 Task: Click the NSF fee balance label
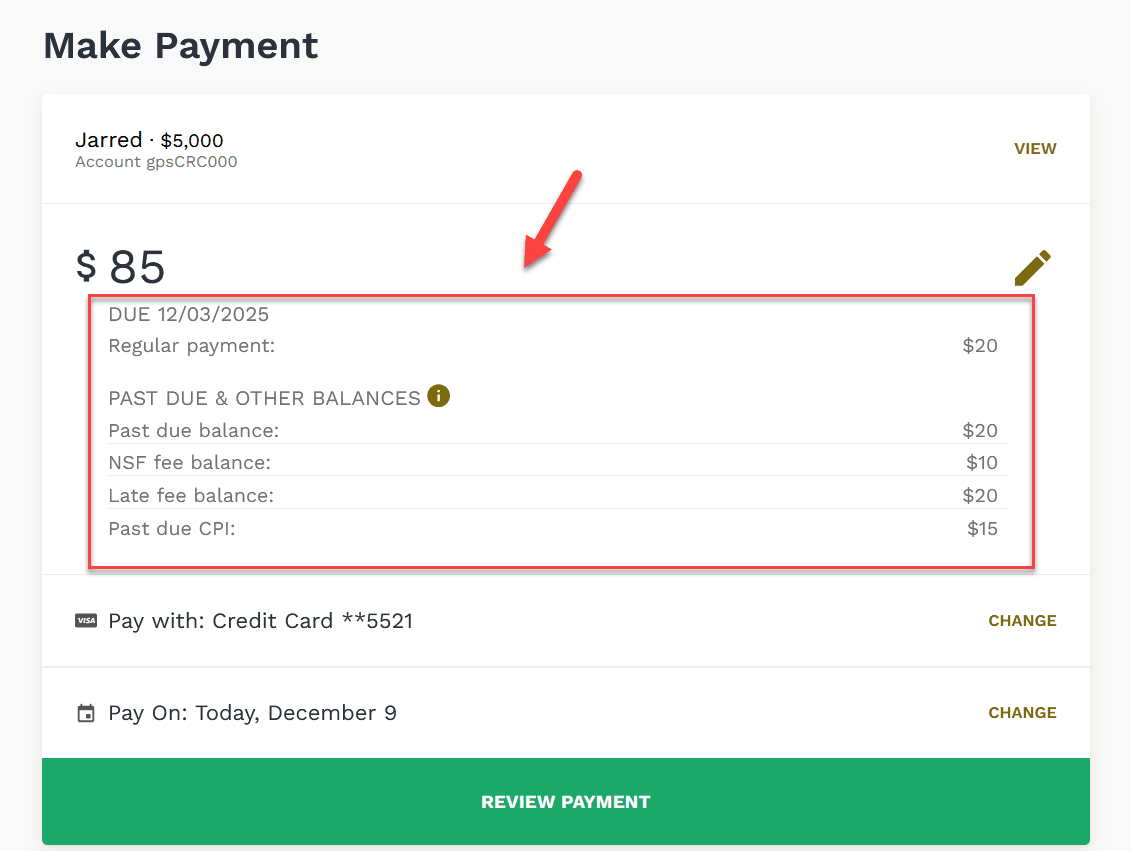pyautogui.click(x=189, y=463)
